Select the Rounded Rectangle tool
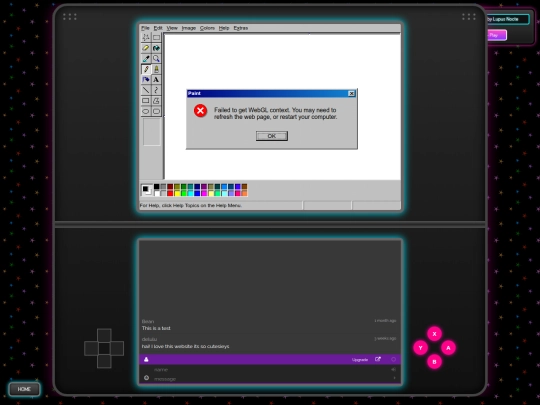This screenshot has width=540, height=405. (156, 111)
